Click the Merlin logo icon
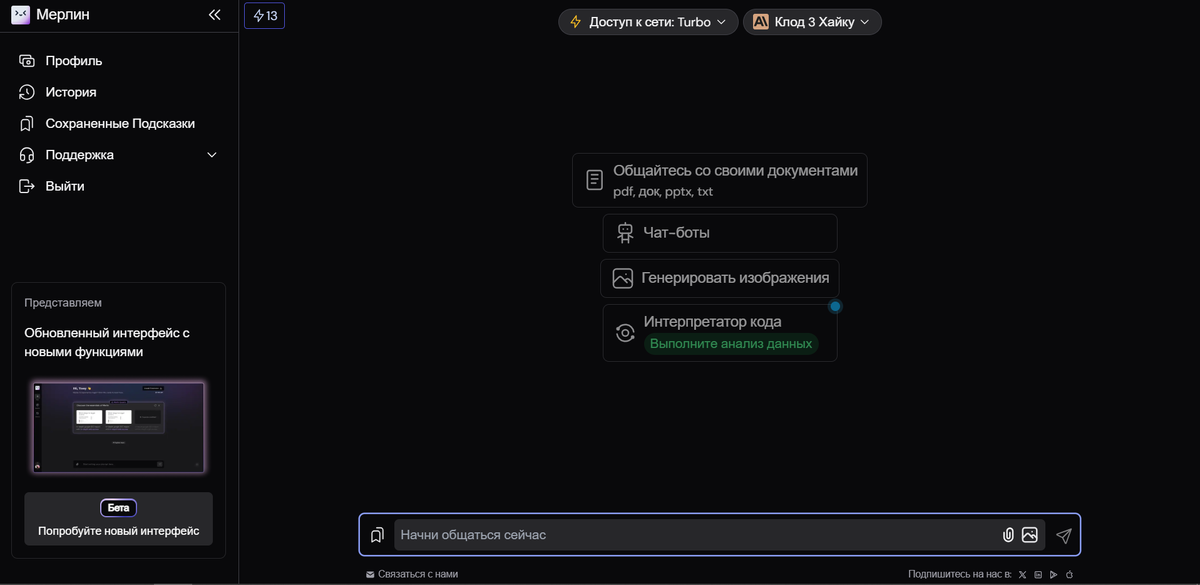 point(21,14)
